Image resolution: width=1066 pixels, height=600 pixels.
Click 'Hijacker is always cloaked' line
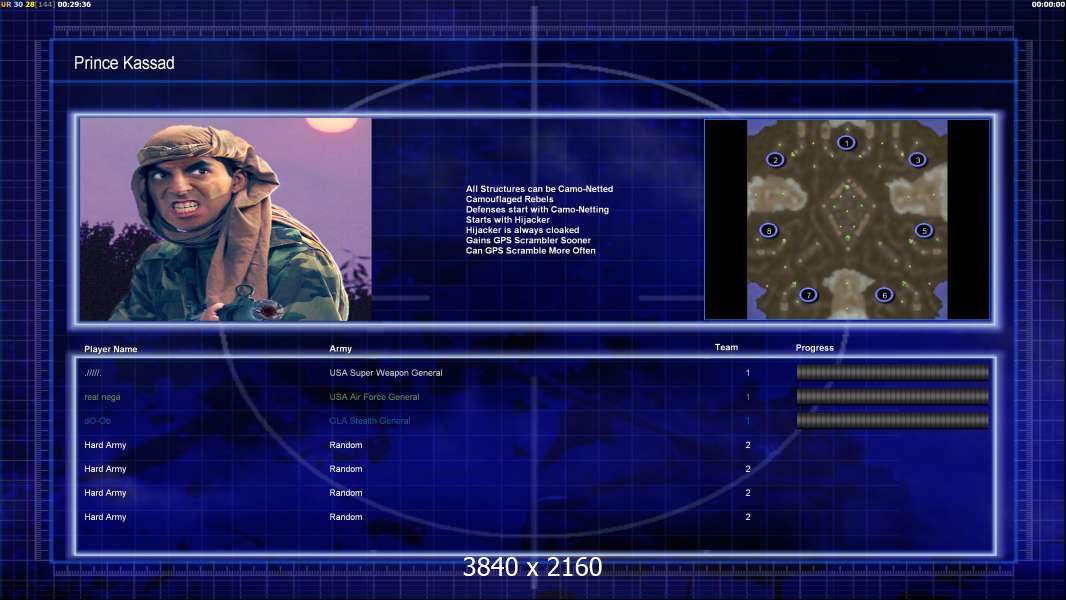522,230
